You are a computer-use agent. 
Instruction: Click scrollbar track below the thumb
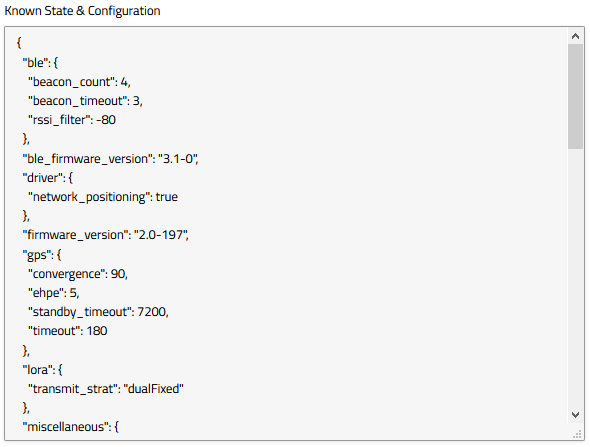(575, 278)
